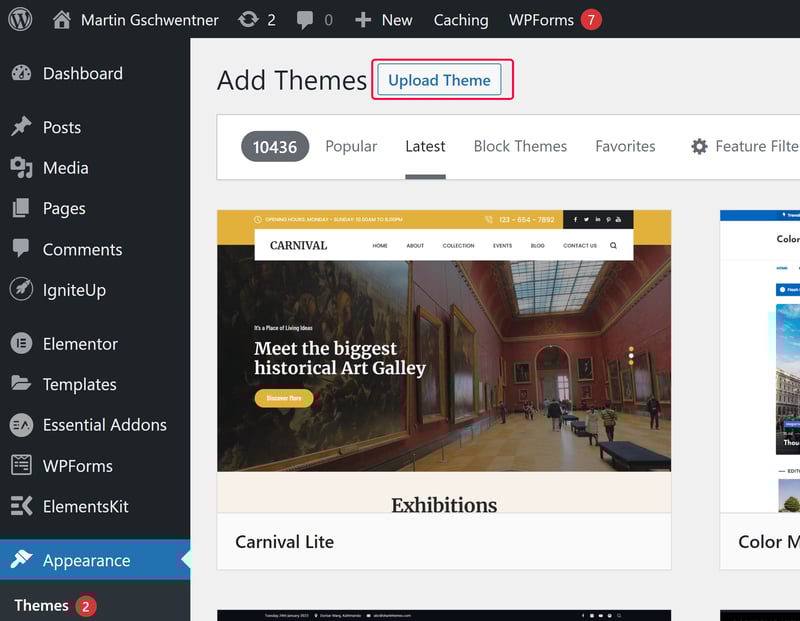The height and width of the screenshot is (621, 800).
Task: Click the IgniteUp rocket icon
Action: pos(21,289)
